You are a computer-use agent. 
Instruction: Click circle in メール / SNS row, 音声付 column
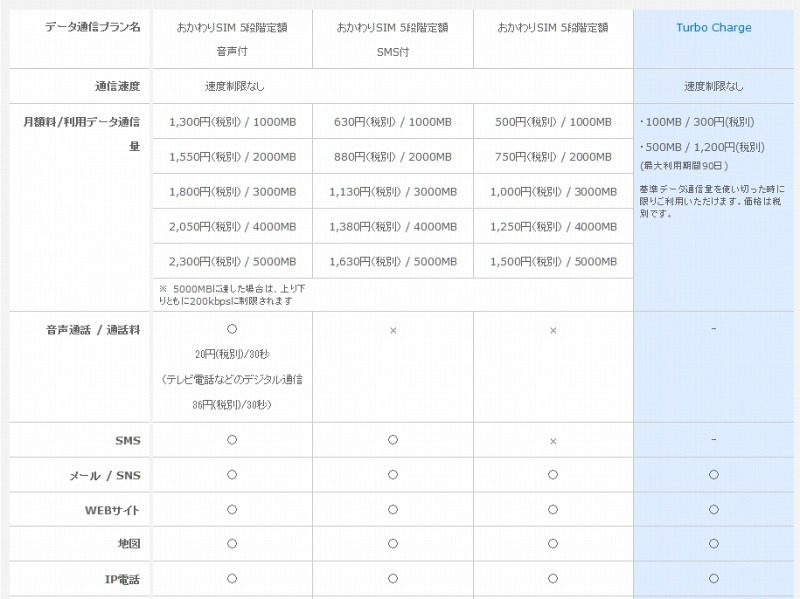pos(232,475)
